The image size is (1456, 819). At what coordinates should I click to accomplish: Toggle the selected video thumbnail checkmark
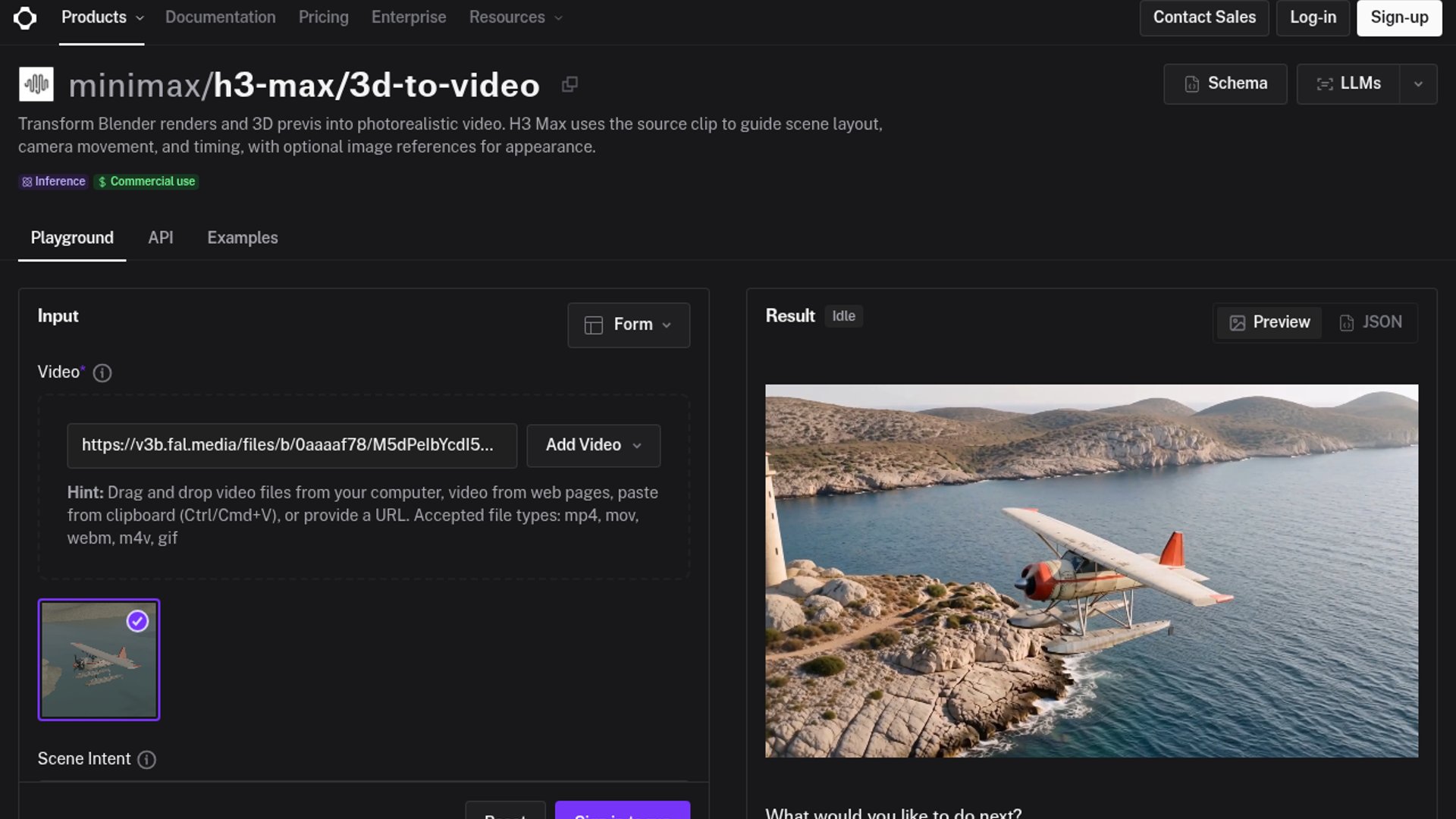point(137,621)
